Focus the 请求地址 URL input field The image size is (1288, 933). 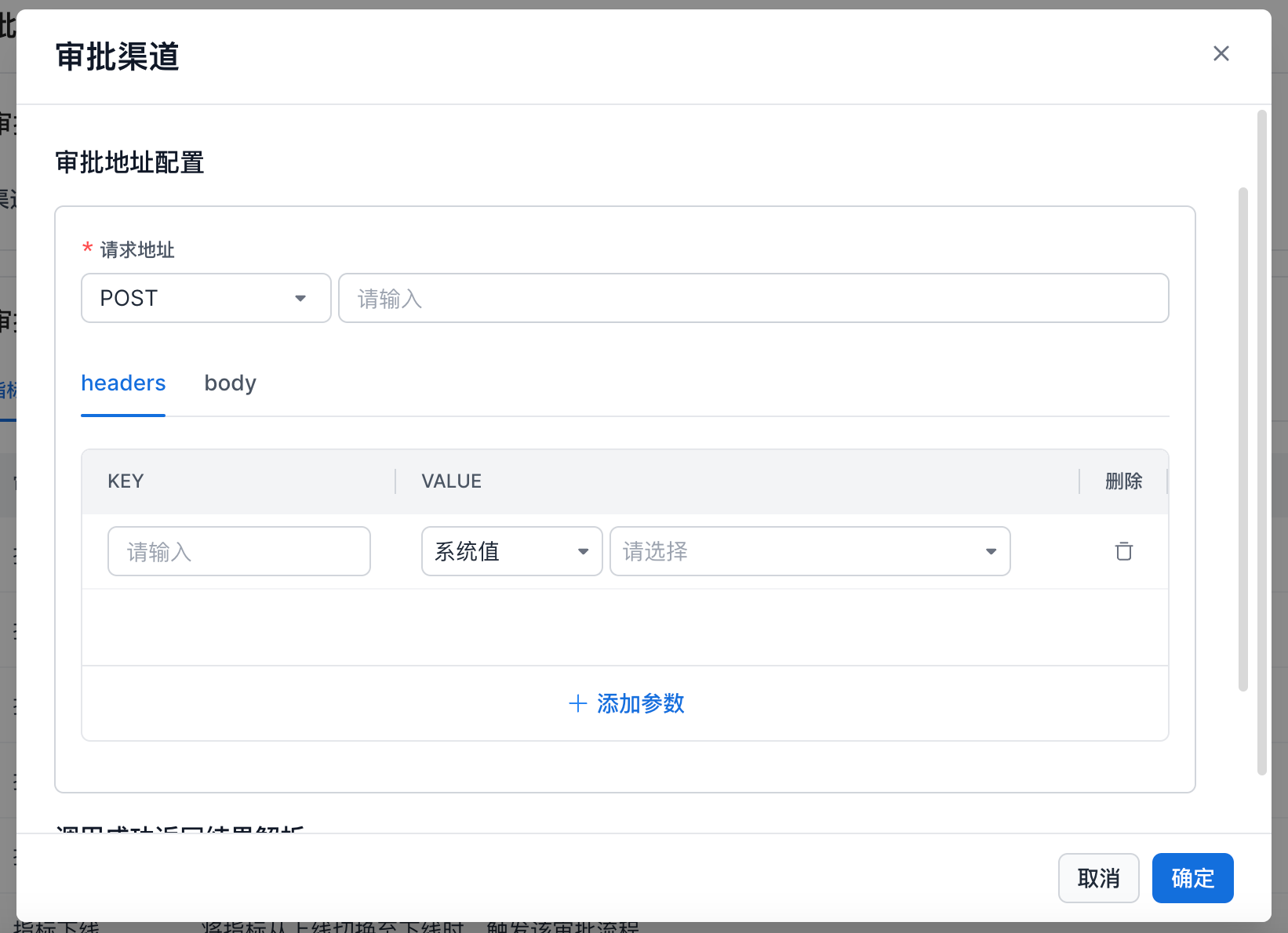pos(753,298)
